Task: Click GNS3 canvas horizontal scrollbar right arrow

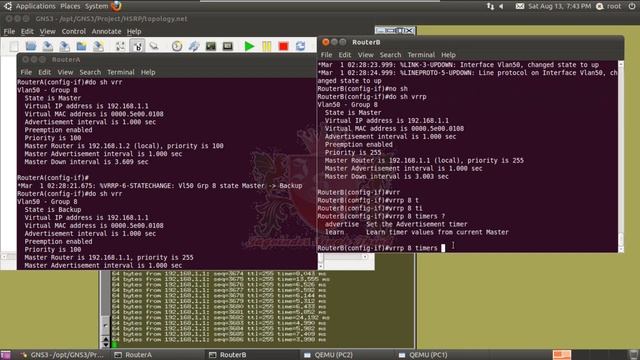Action: (365, 257)
